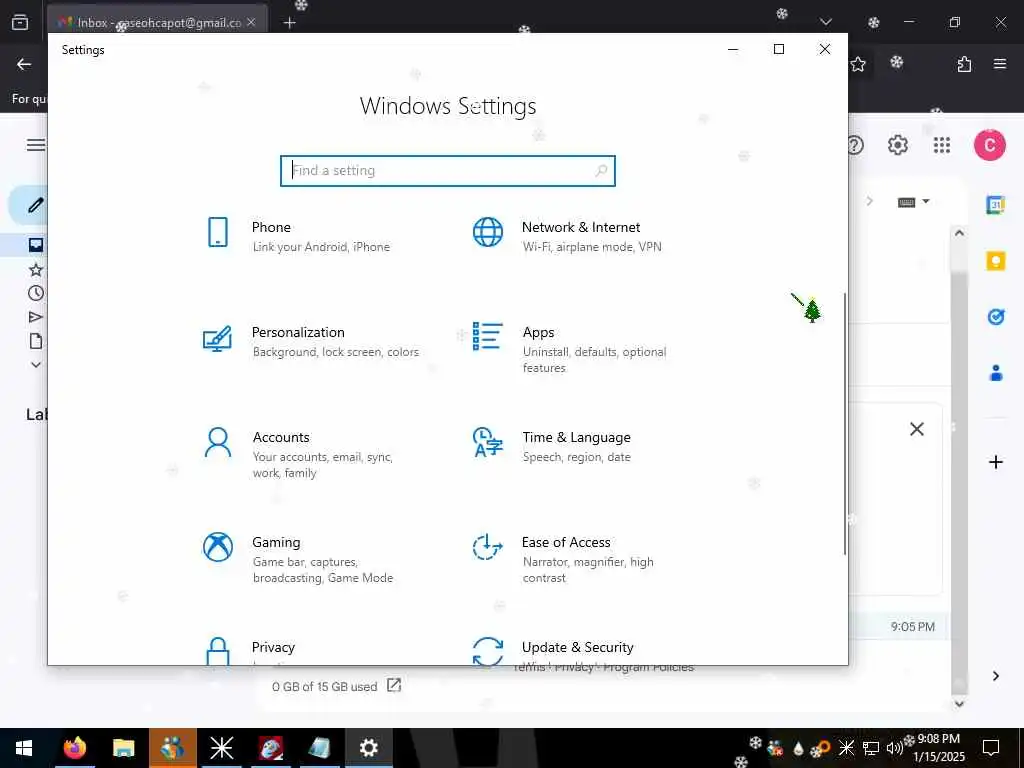The width and height of the screenshot is (1024, 768).
Task: Open Gmail settings gear icon
Action: pyautogui.click(x=898, y=145)
